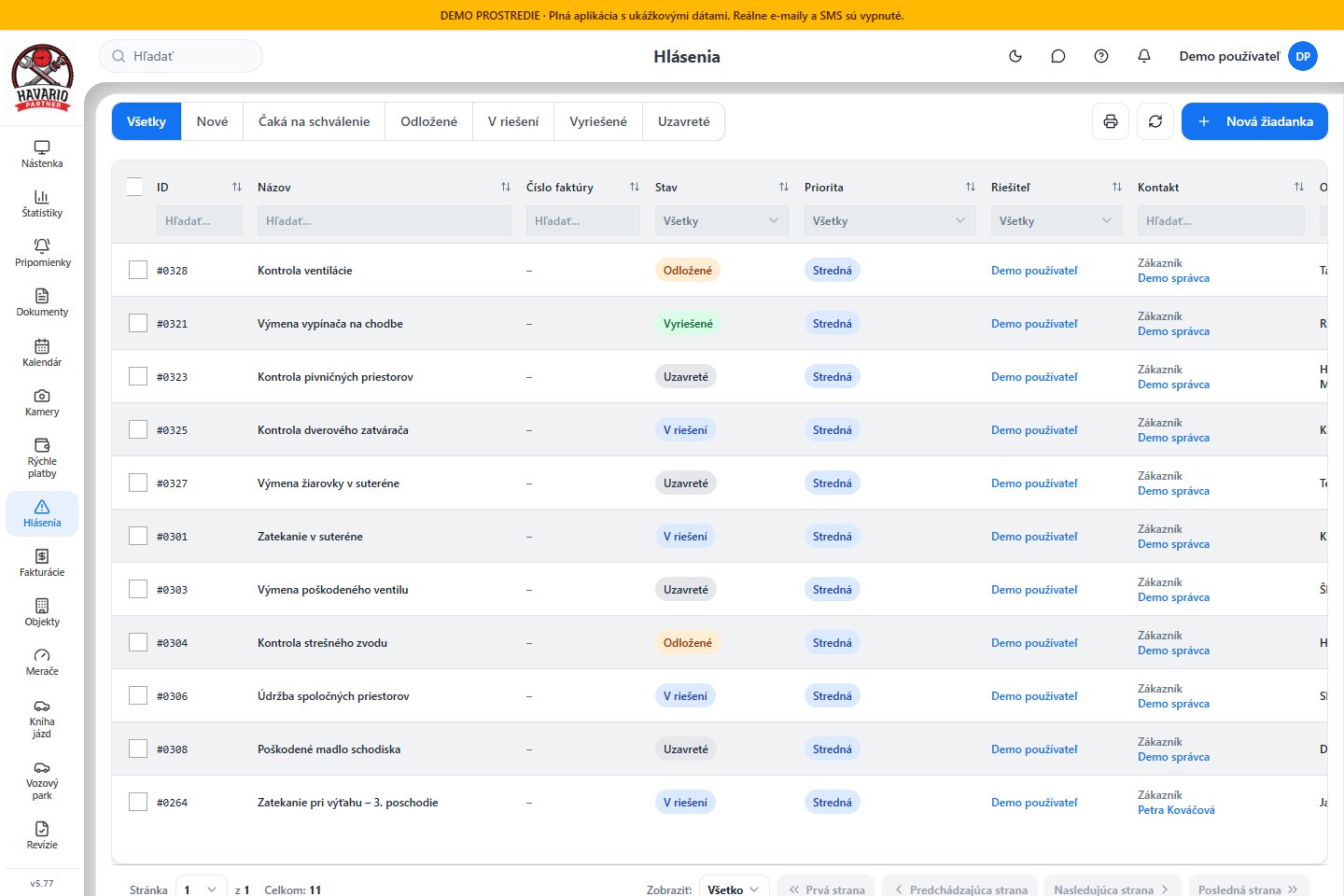Go to Pripomienky reminders
1344x896 pixels.
point(42,254)
